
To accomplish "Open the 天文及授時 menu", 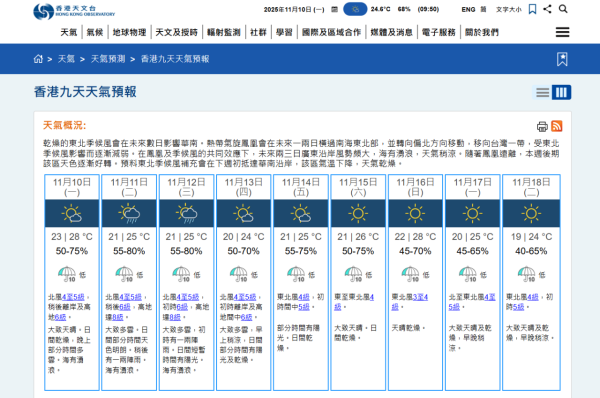I will 176,33.
